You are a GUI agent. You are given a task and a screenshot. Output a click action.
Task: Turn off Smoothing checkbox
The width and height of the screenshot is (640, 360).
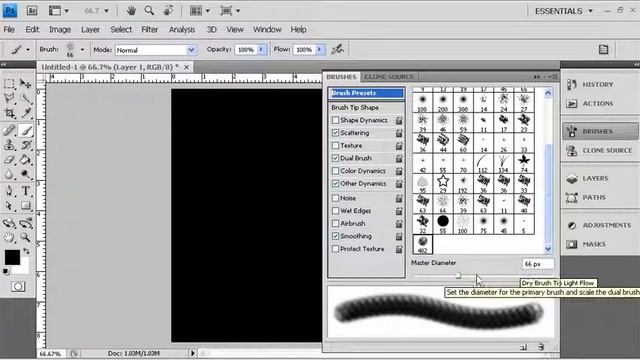336,236
